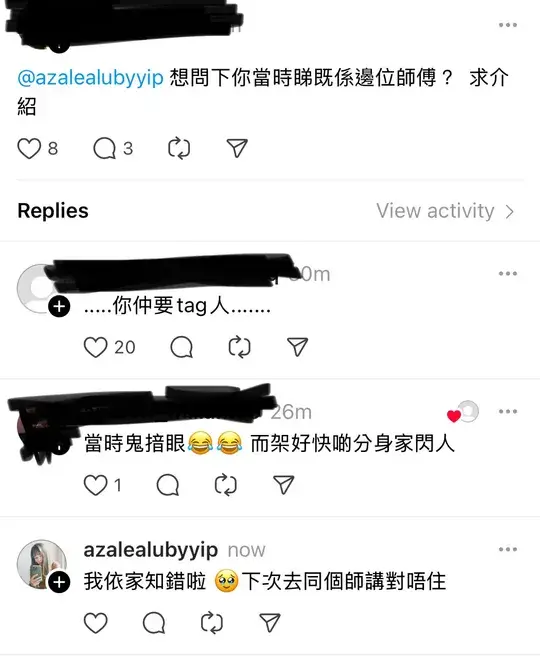
Task: Share azalealubyyip's reply with send icon
Action: click(x=270, y=623)
